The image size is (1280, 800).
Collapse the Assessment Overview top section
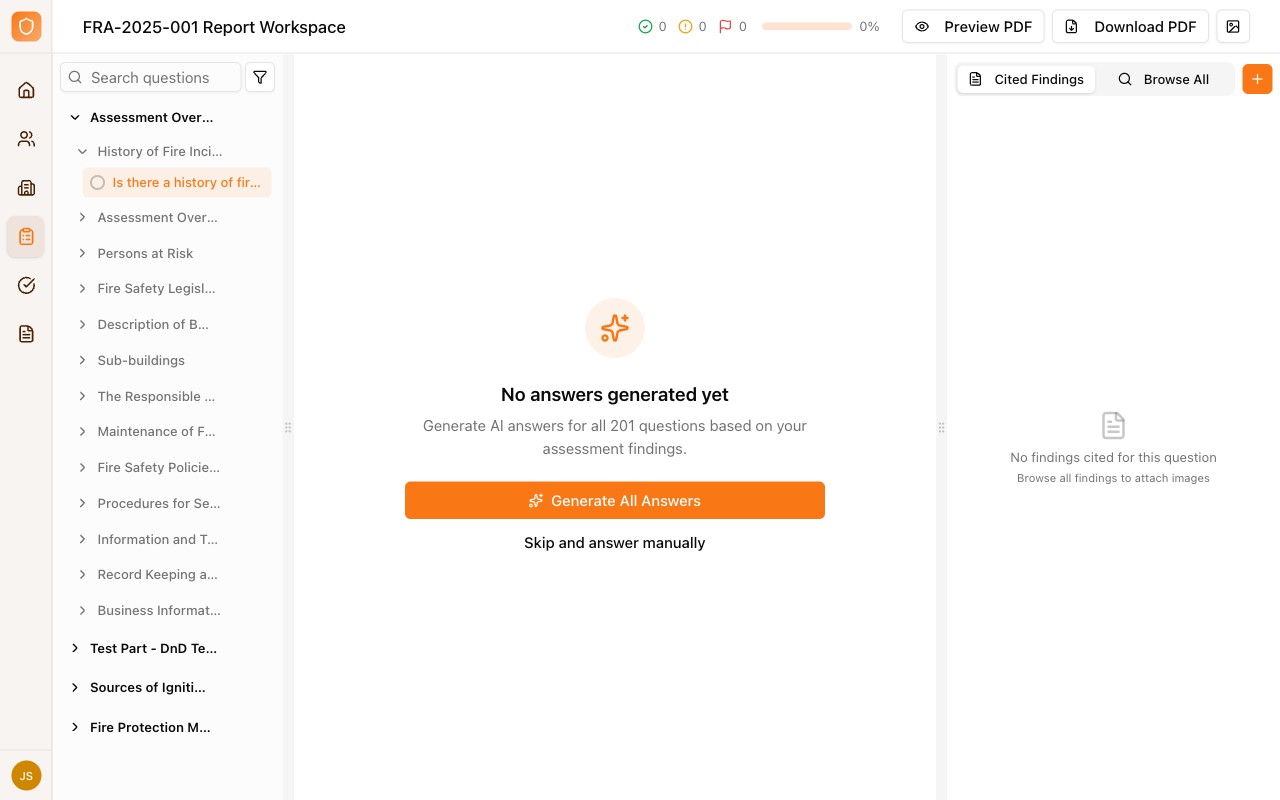(75, 117)
